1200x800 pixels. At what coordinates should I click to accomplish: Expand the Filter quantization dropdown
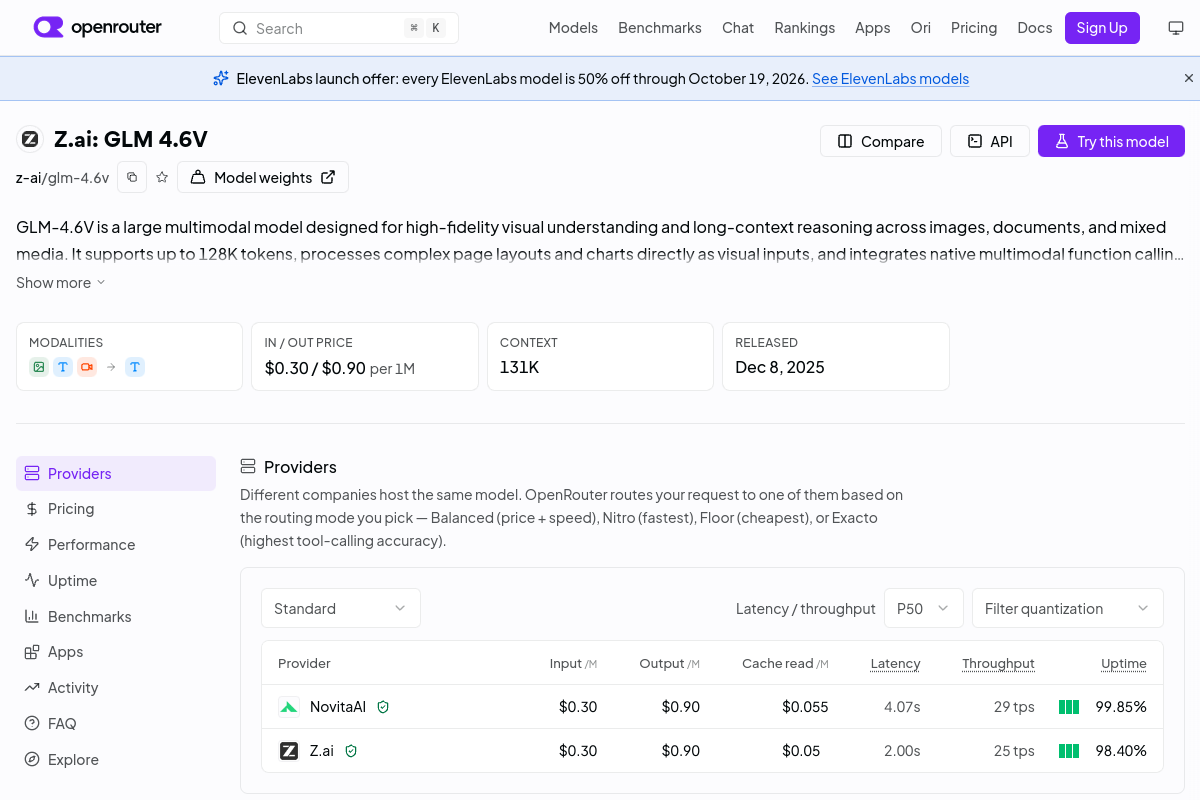1068,608
